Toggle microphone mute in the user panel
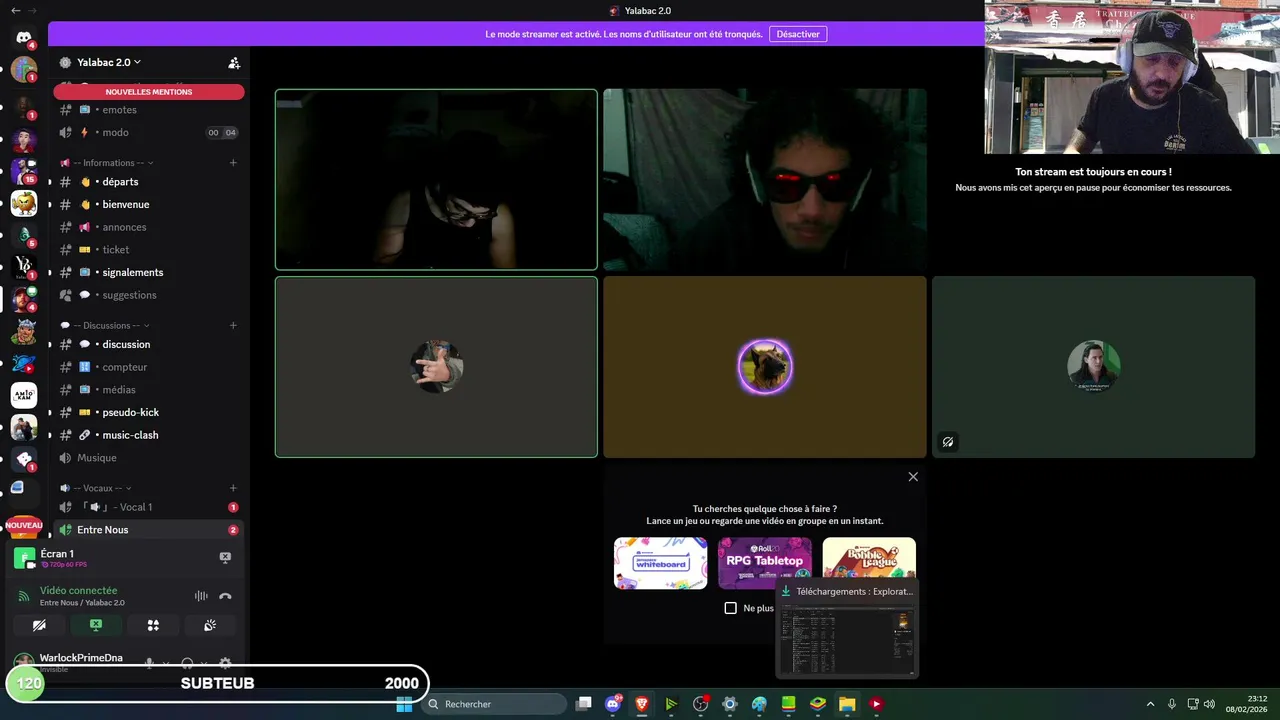The width and height of the screenshot is (1280, 720). pos(149,663)
